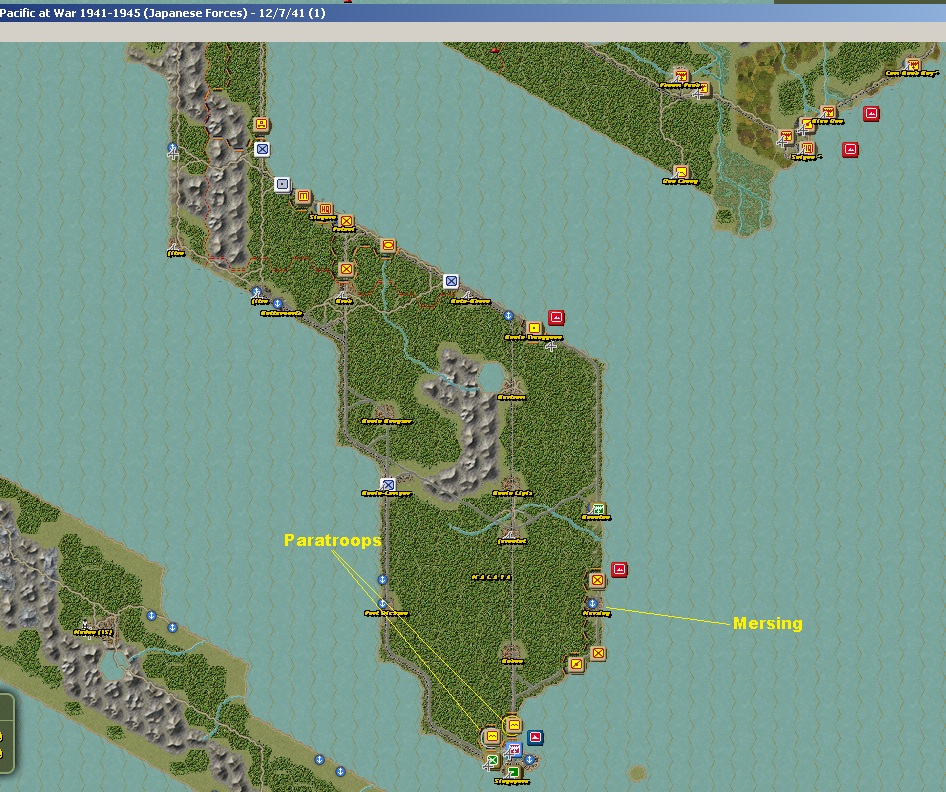Select the green infantry counter west of Singapore

click(x=492, y=760)
